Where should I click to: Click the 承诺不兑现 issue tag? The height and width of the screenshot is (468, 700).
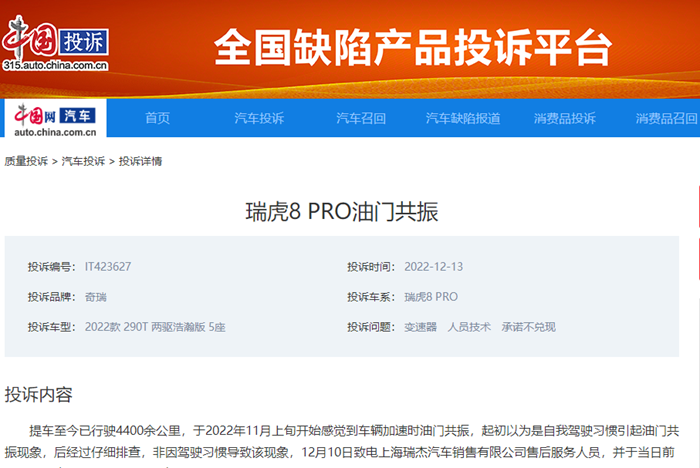point(528,327)
